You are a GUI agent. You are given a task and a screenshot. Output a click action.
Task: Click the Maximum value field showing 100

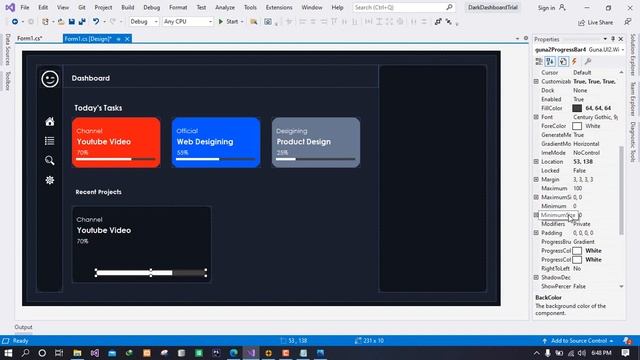coord(596,189)
